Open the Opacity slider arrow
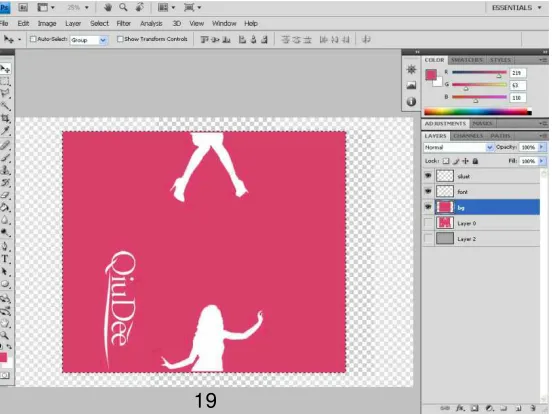Viewport: 552px width, 414px height. pos(541,147)
